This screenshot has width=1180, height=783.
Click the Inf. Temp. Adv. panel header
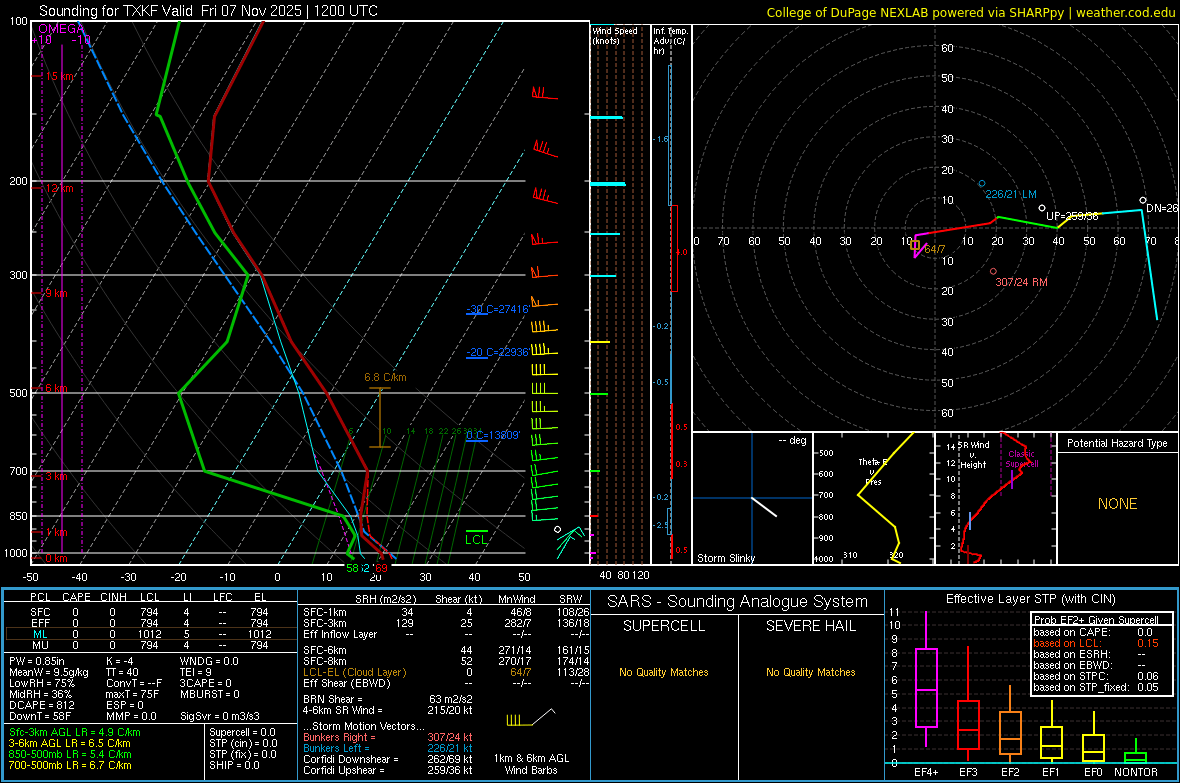click(x=670, y=41)
